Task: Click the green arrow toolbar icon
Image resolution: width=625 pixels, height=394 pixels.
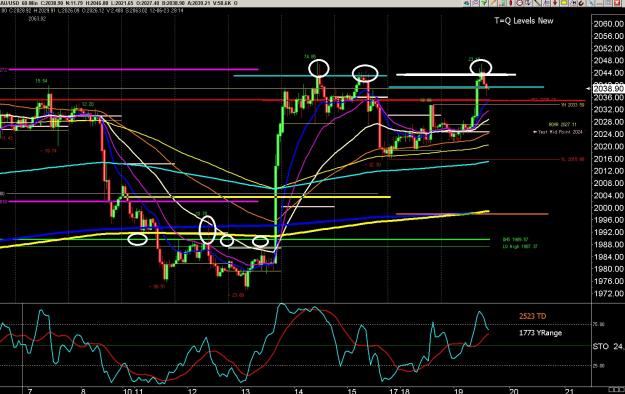Action: 483,3
